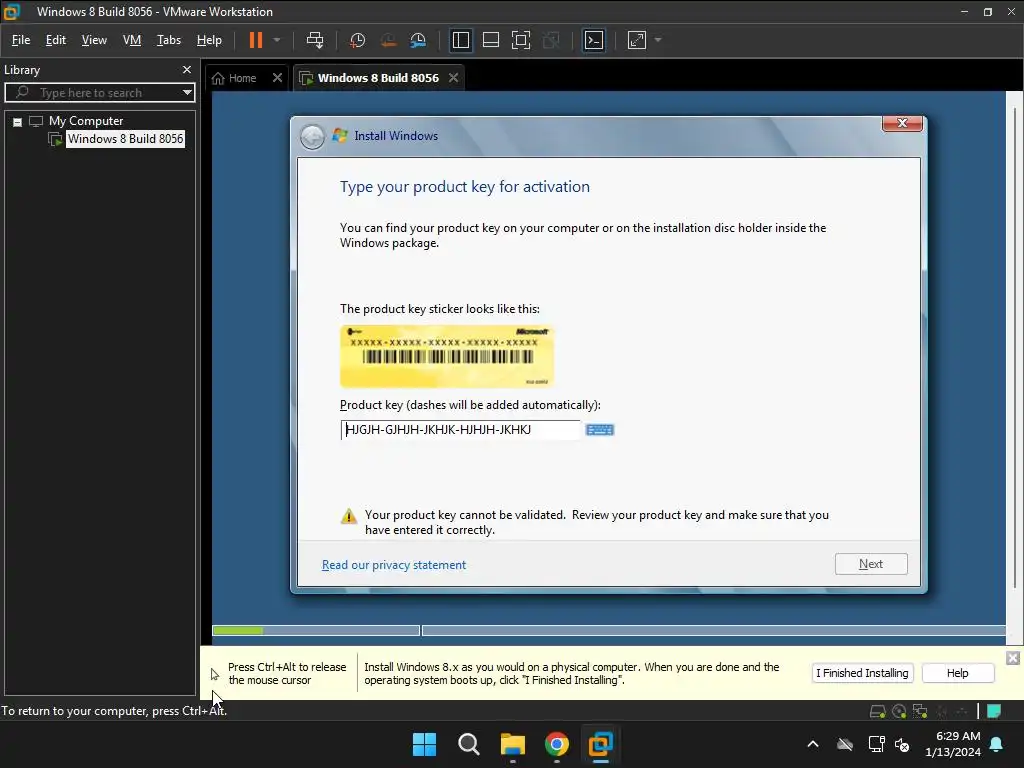Select My Computer in the library
1024x768 pixels.
tap(86, 121)
